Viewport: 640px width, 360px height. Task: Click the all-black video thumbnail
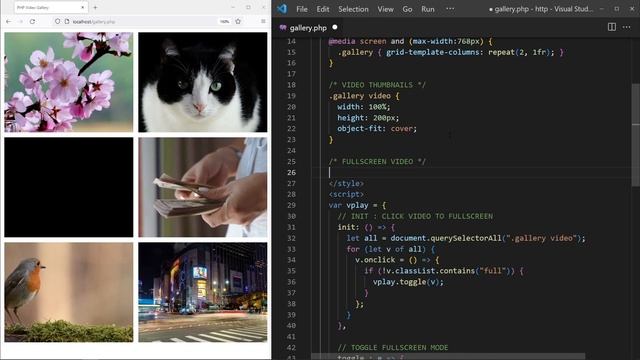tap(69, 187)
